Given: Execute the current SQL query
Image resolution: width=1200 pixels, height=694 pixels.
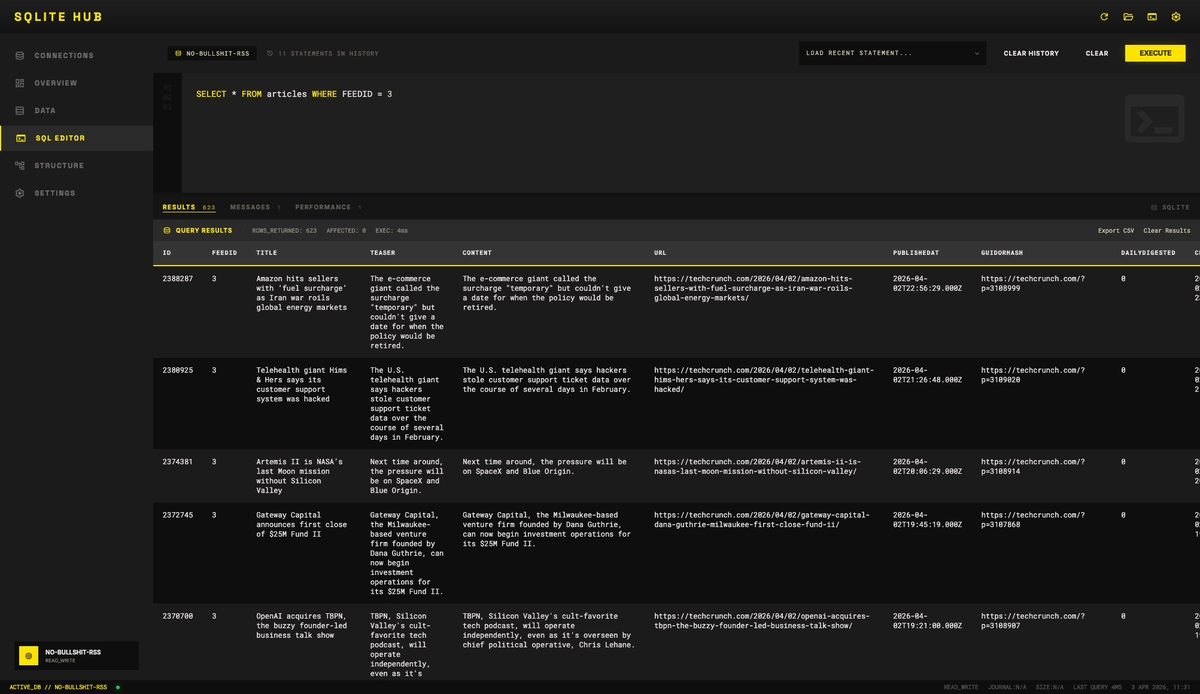Looking at the screenshot, I should [x=1155, y=52].
